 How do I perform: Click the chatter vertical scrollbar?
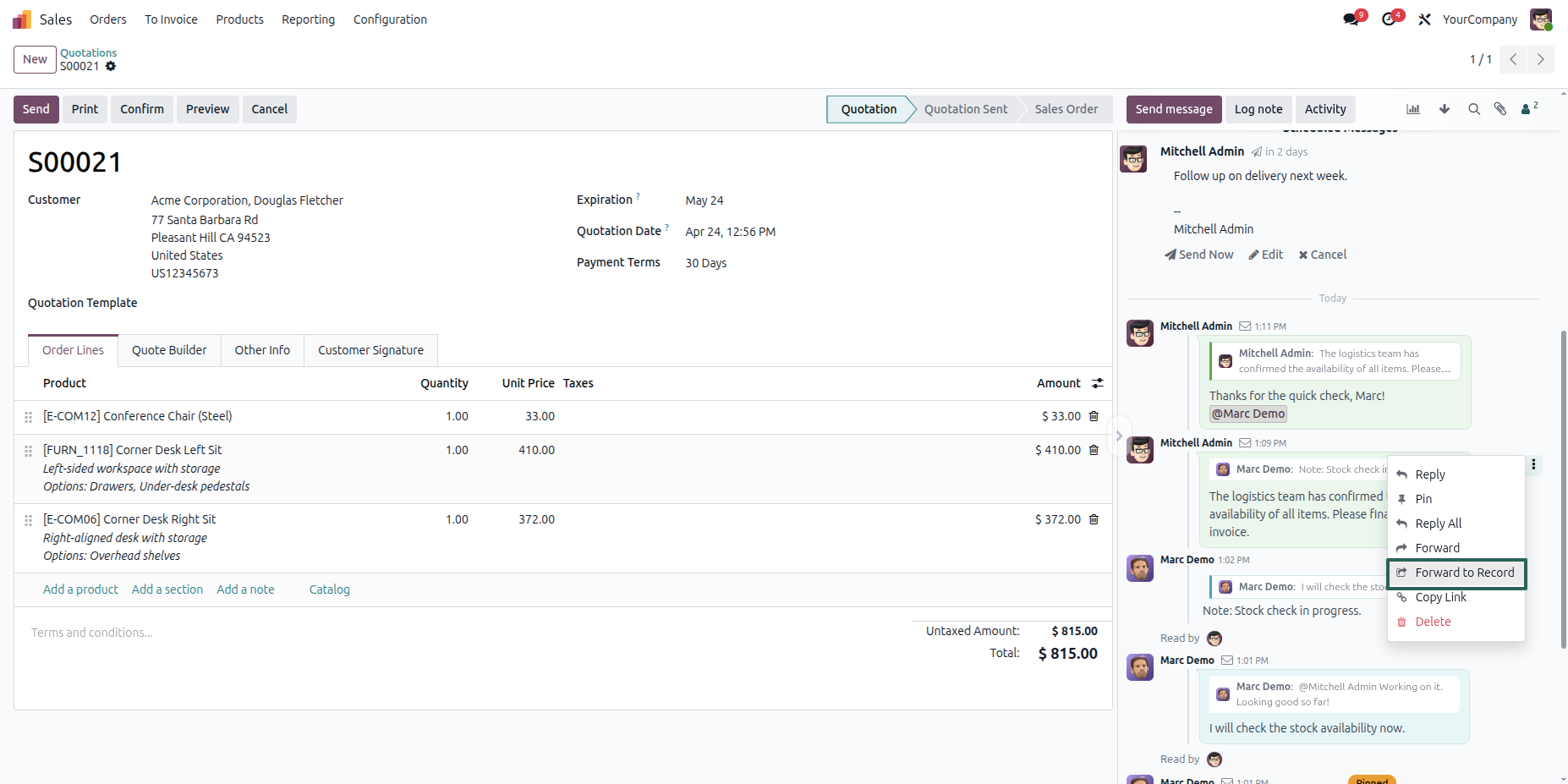tap(1563, 489)
